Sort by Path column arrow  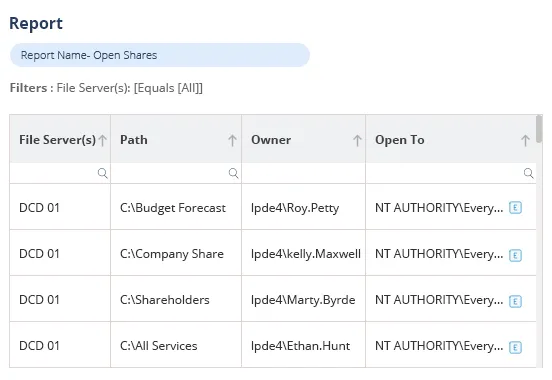pyautogui.click(x=232, y=140)
